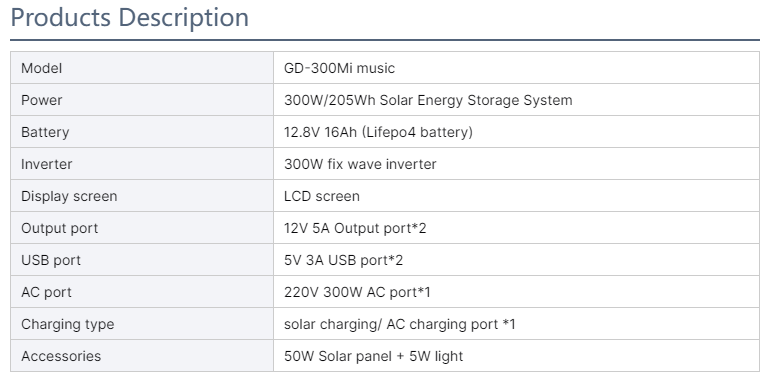This screenshot has width=772, height=384.
Task: Click the GD-300Mi music value
Action: 339,68
